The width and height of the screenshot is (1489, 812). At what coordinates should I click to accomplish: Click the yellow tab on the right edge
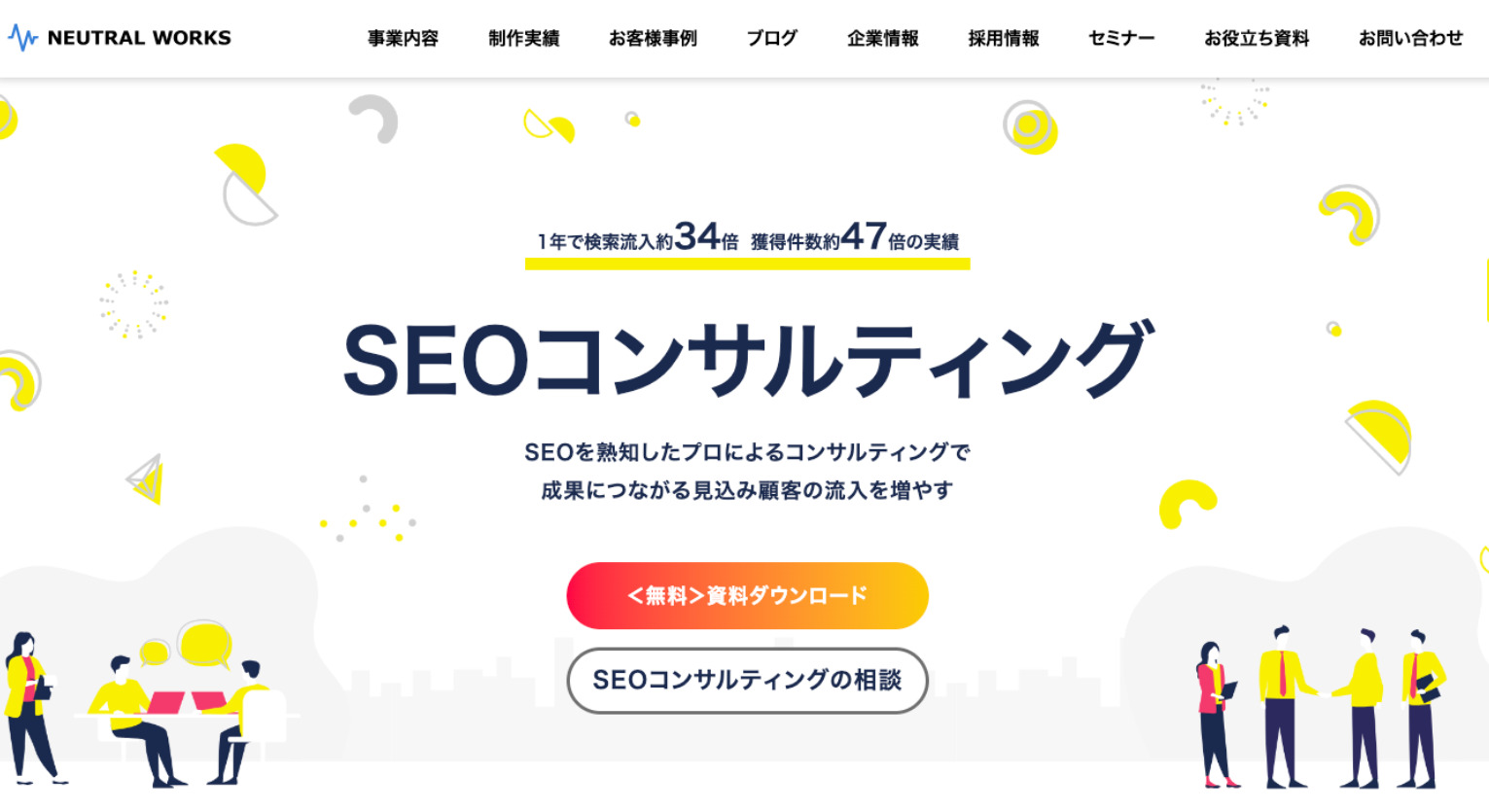(1485, 292)
